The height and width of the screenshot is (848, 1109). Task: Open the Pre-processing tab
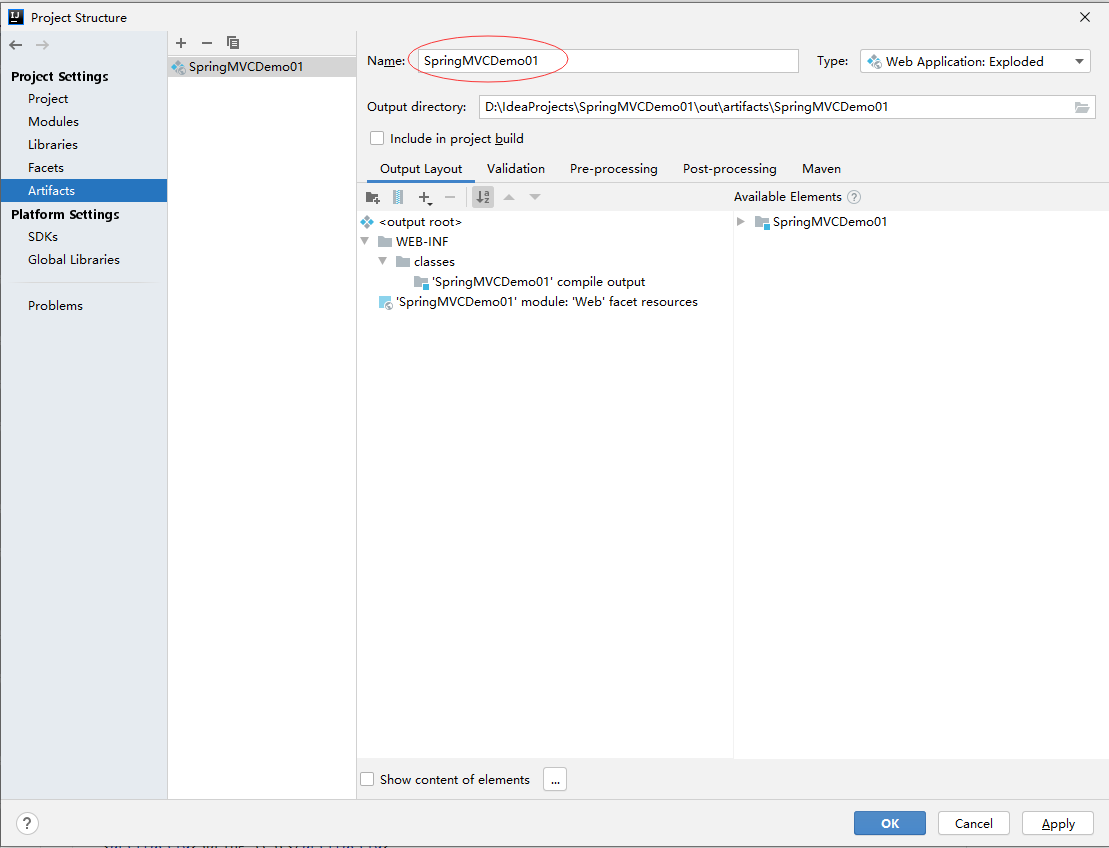pos(613,169)
